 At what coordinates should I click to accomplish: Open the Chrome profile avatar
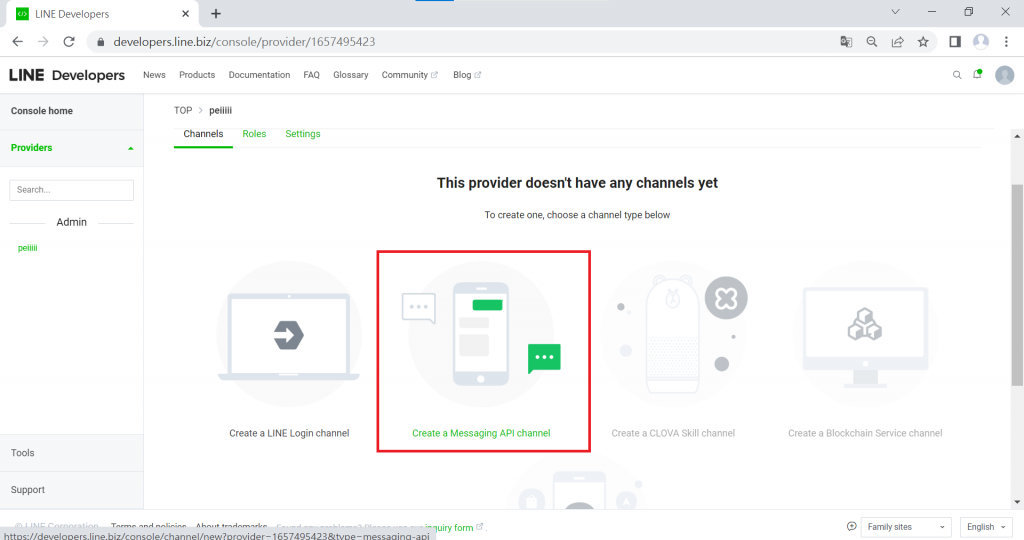(x=981, y=42)
